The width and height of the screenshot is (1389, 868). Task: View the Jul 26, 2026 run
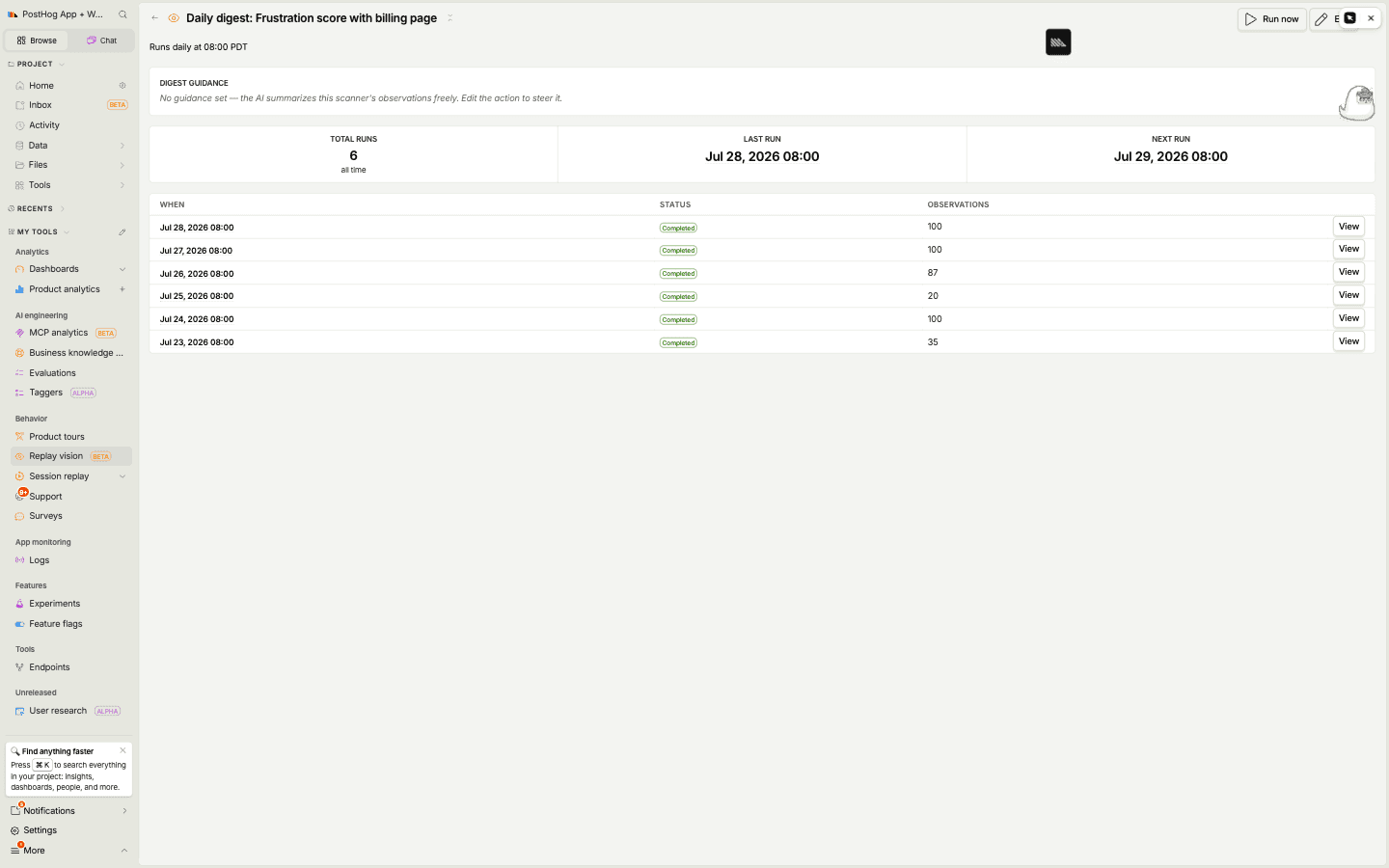coord(1348,272)
